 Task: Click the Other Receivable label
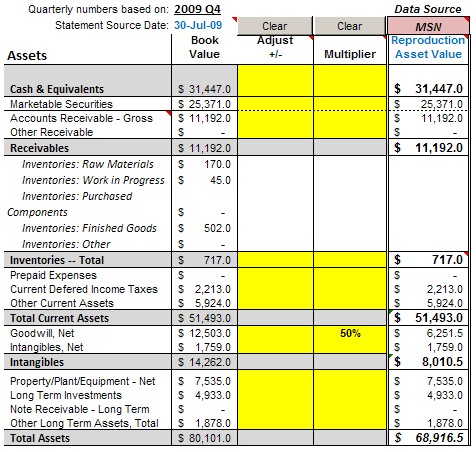pos(52,132)
